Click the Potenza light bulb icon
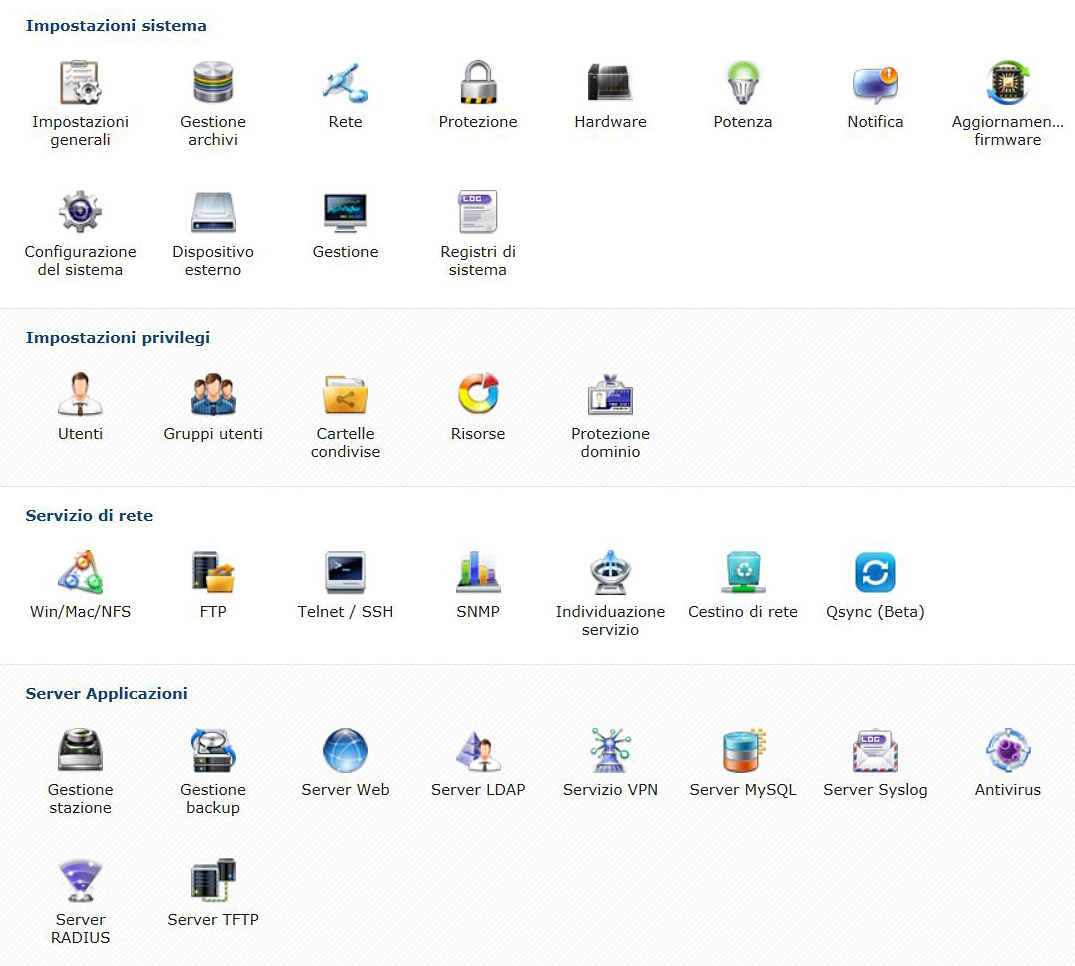The image size is (1075, 966). click(x=743, y=84)
